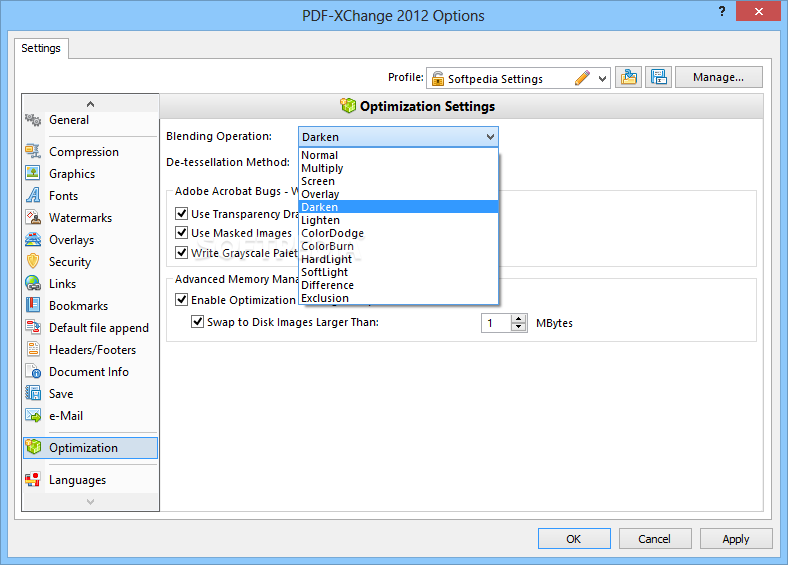Close the Options dialog window
Screen dimensions: 788x565
coord(758,11)
